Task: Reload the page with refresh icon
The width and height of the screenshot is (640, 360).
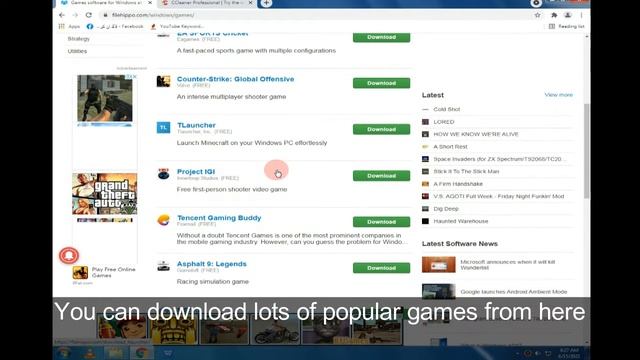Action: click(89, 15)
